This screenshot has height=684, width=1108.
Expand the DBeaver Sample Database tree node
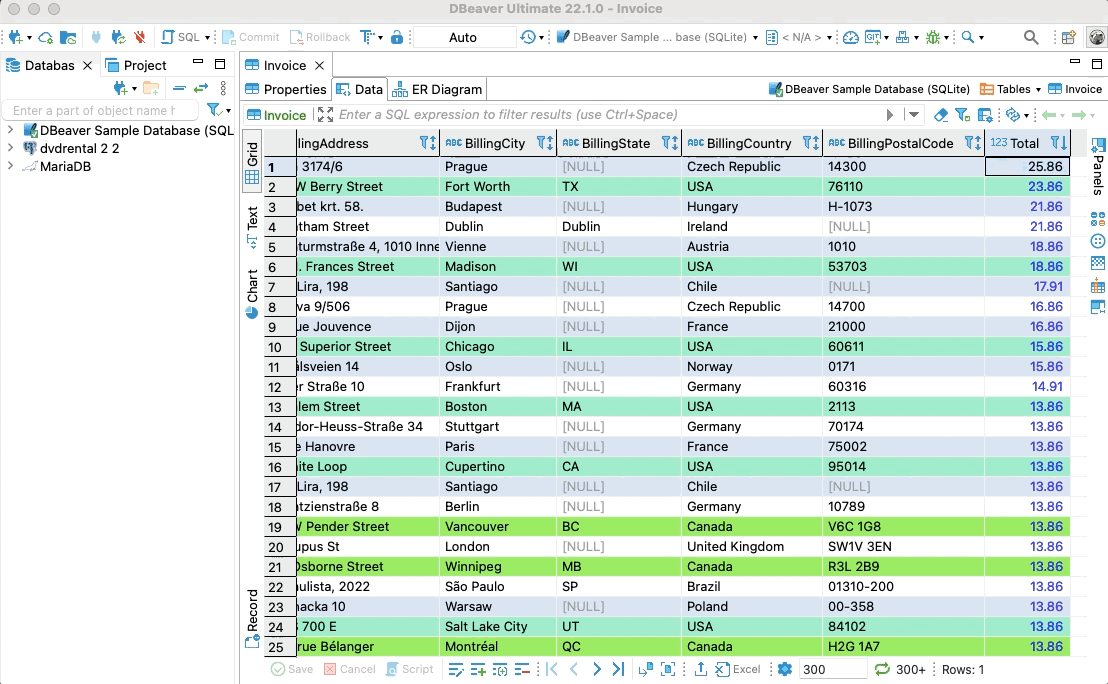pos(10,130)
